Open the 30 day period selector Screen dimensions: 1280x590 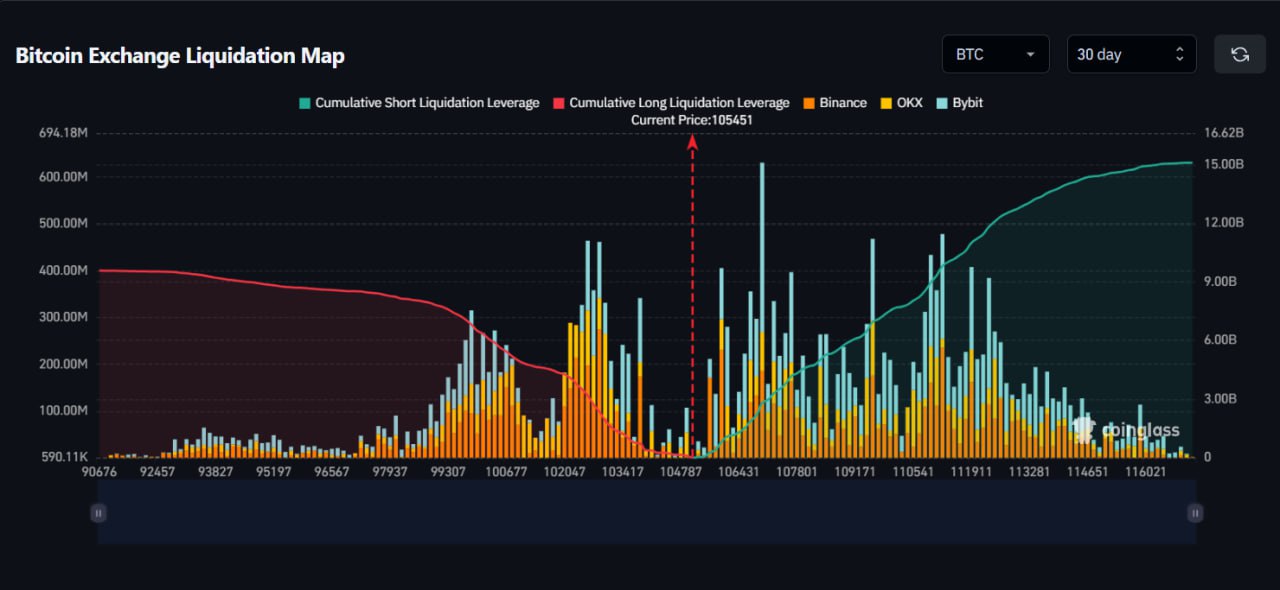click(1131, 54)
